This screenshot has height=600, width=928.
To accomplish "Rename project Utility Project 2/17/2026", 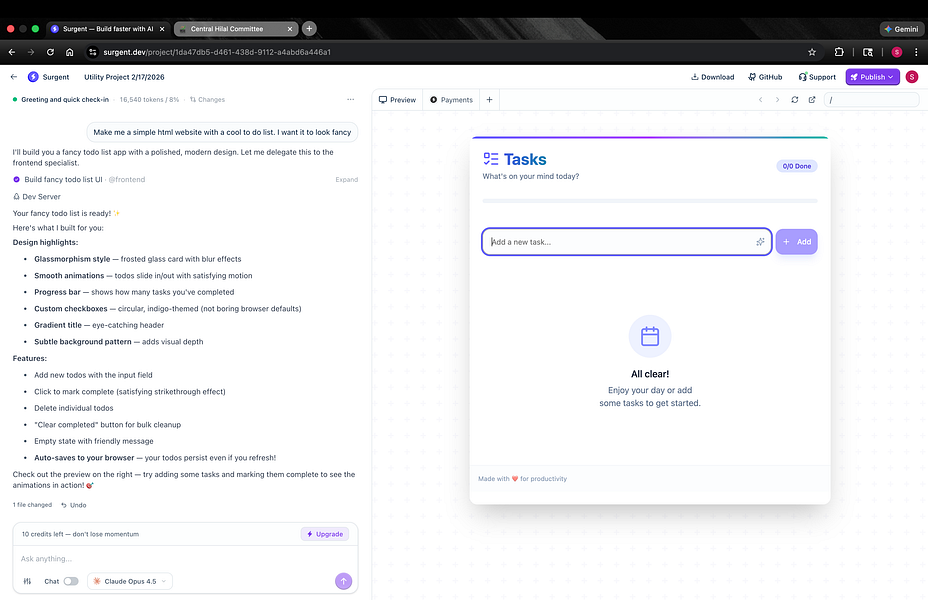I will click(124, 77).
